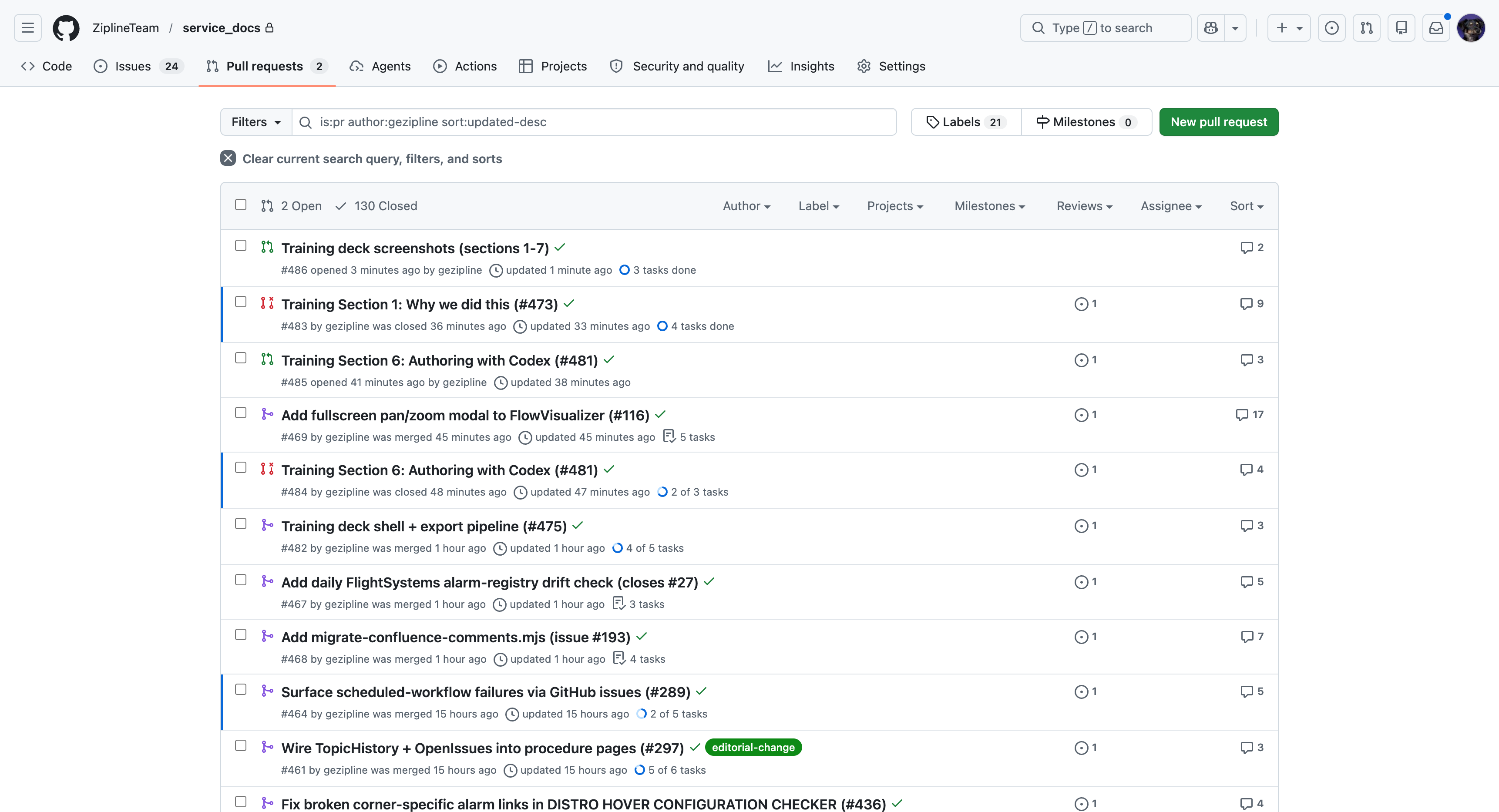Open the Copilot chat icon
This screenshot has height=812, width=1499.
coord(1211,27)
